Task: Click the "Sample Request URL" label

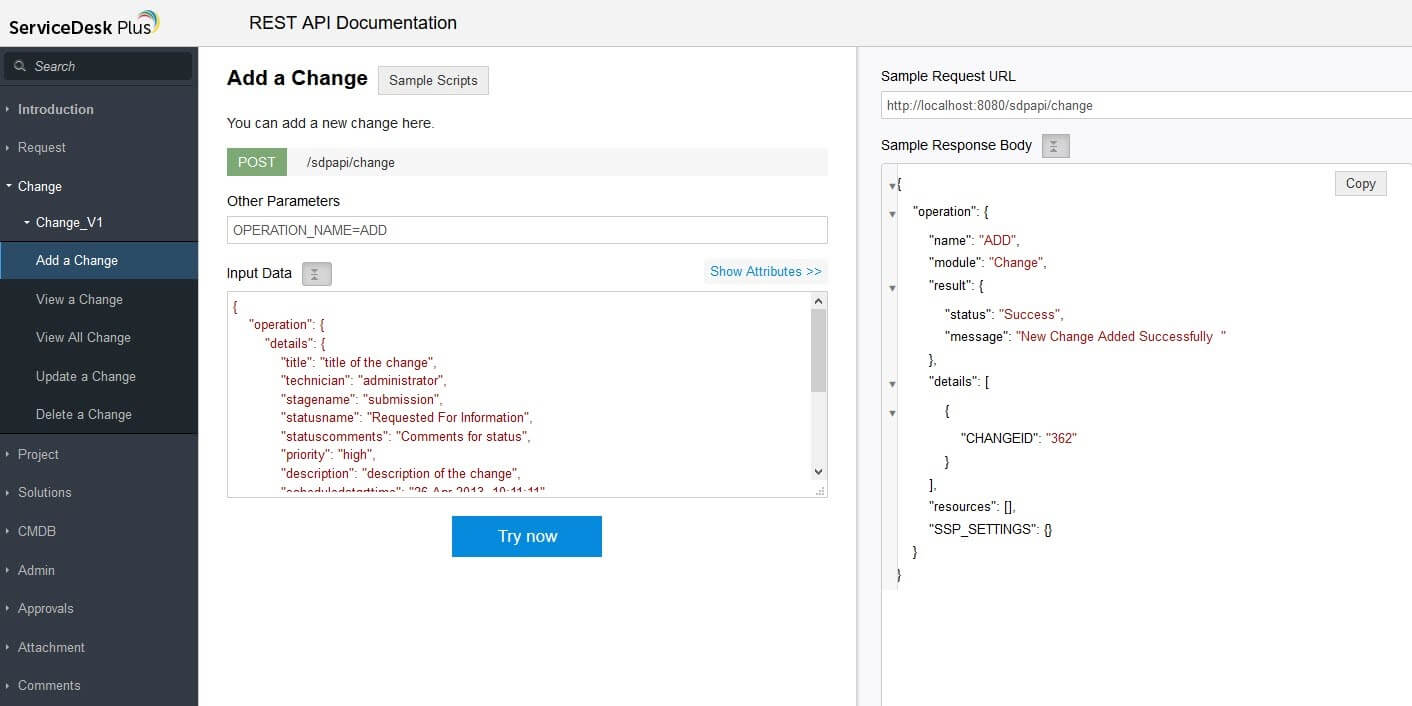Action: 948,76
